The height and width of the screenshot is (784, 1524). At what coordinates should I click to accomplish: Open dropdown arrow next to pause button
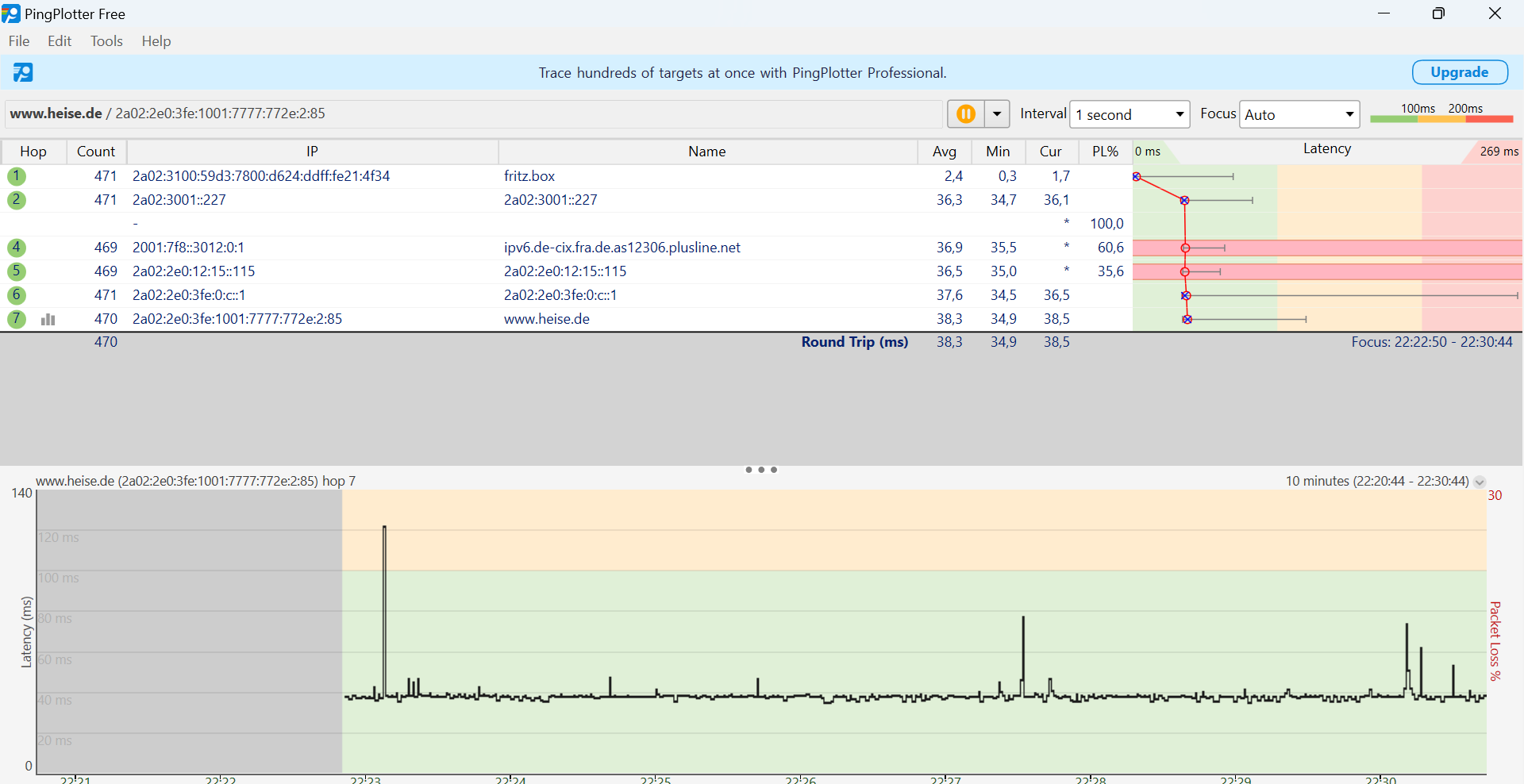(997, 114)
